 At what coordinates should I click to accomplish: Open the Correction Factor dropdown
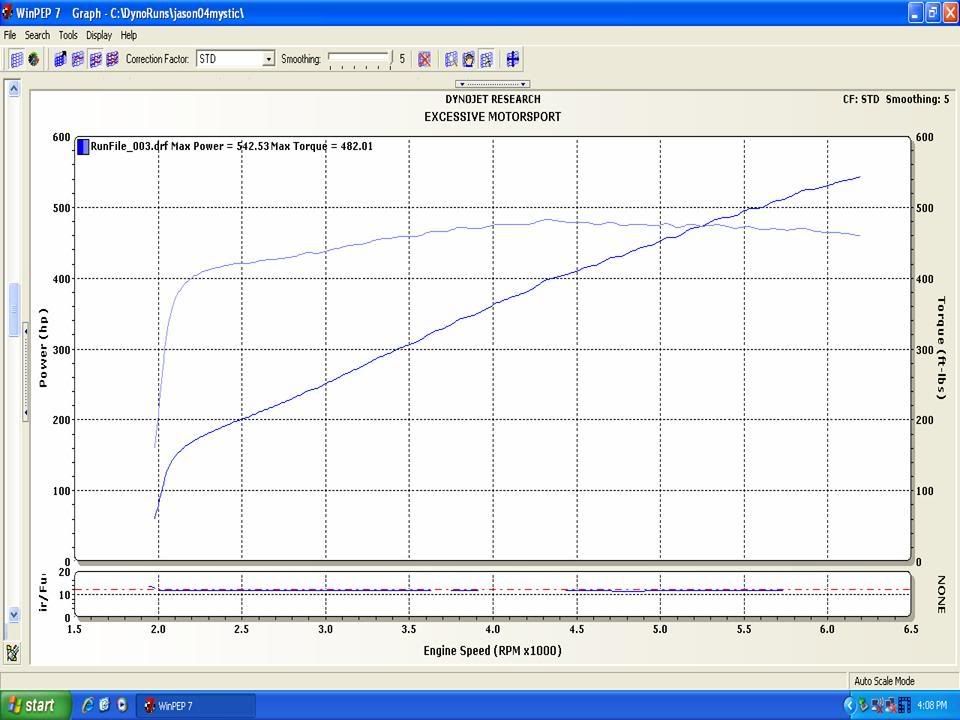[x=268, y=59]
